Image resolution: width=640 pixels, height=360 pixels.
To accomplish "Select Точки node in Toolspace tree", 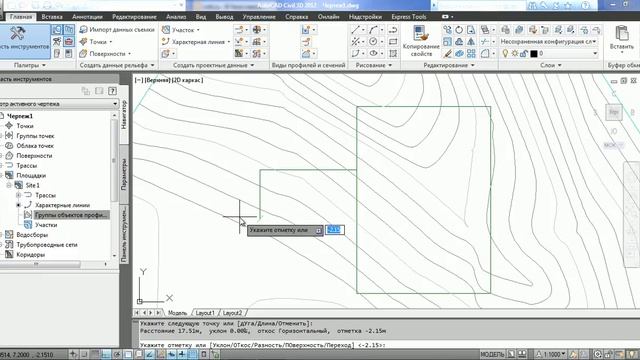I will click(x=25, y=126).
